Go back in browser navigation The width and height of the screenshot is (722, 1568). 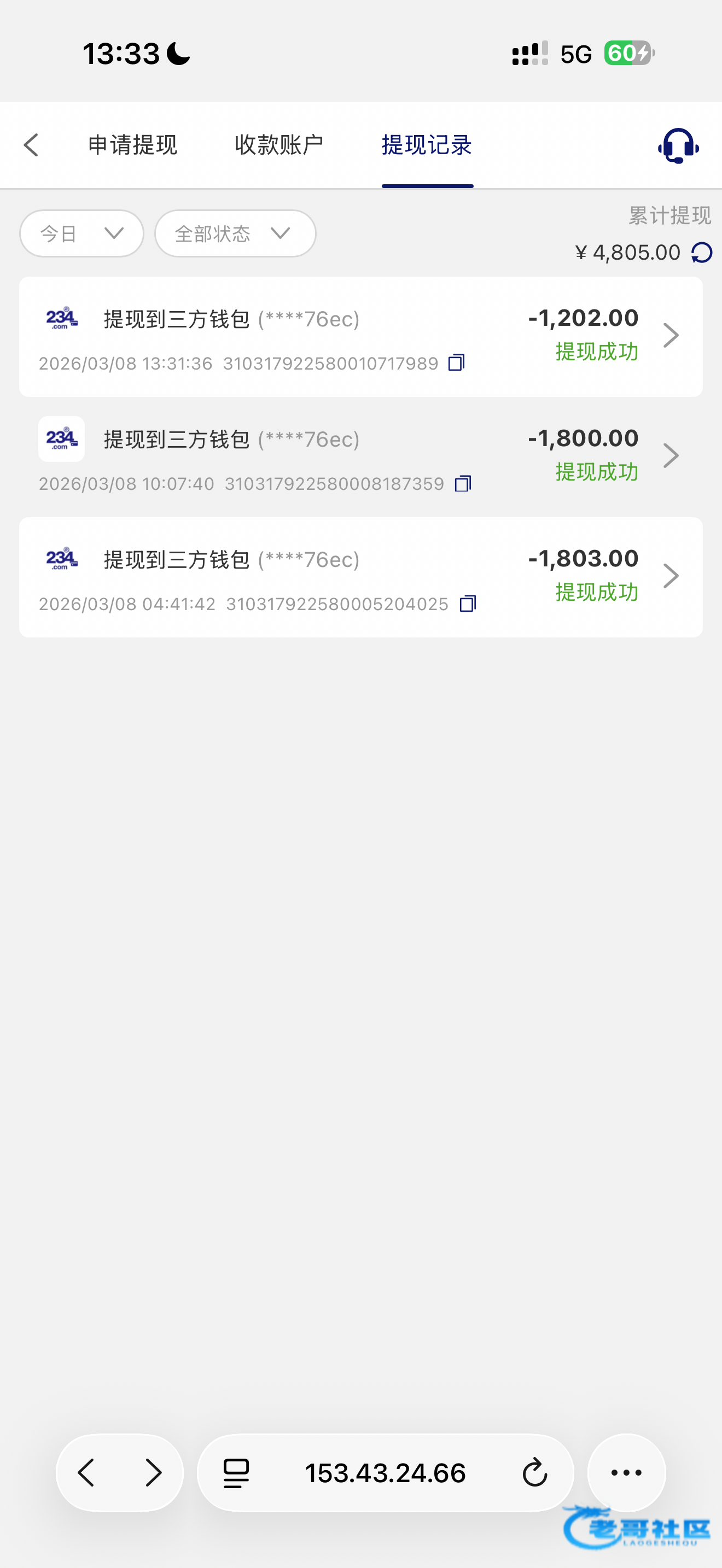(86, 1472)
